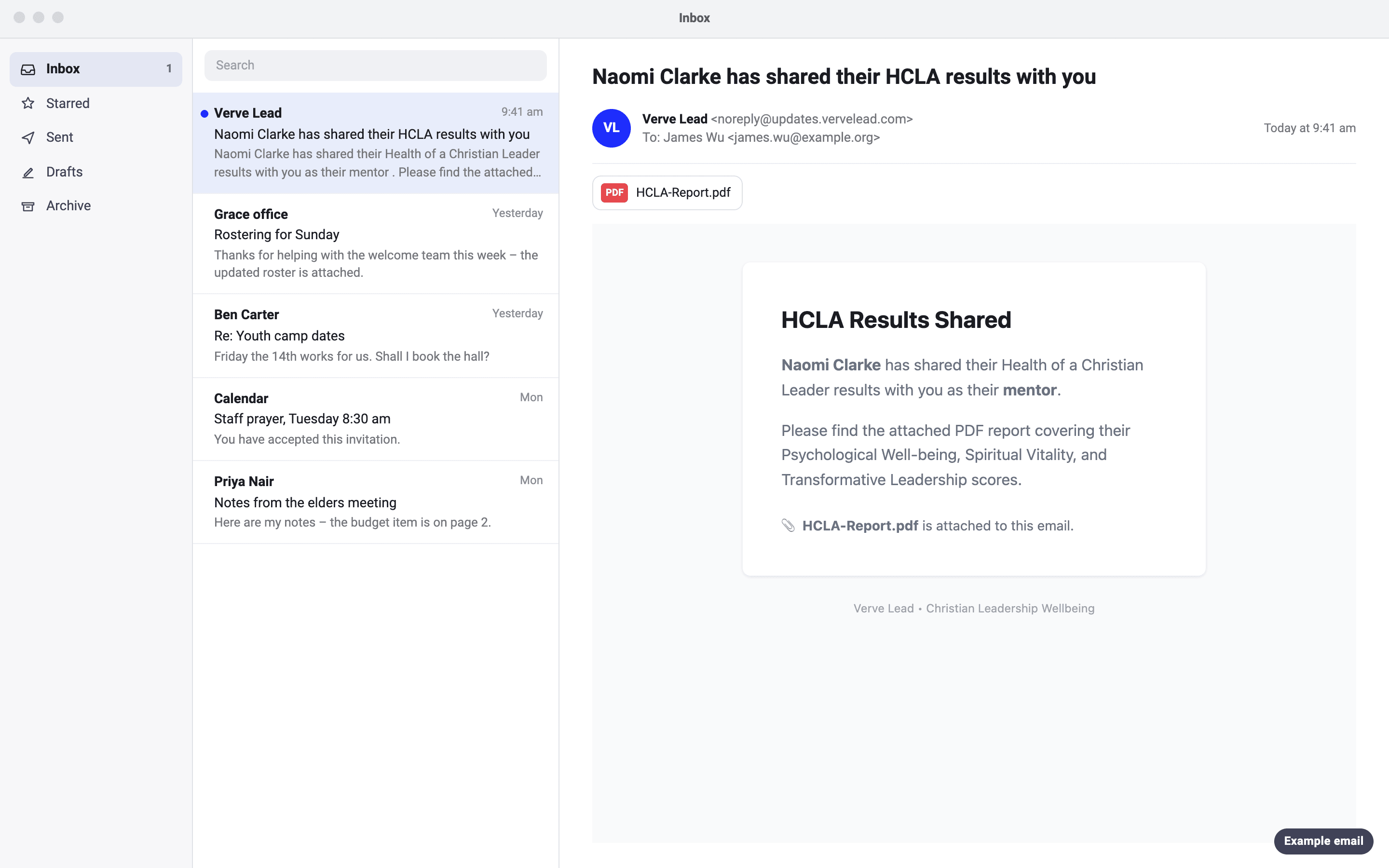
Task: Switch to the Archive folder
Action: (x=96, y=206)
